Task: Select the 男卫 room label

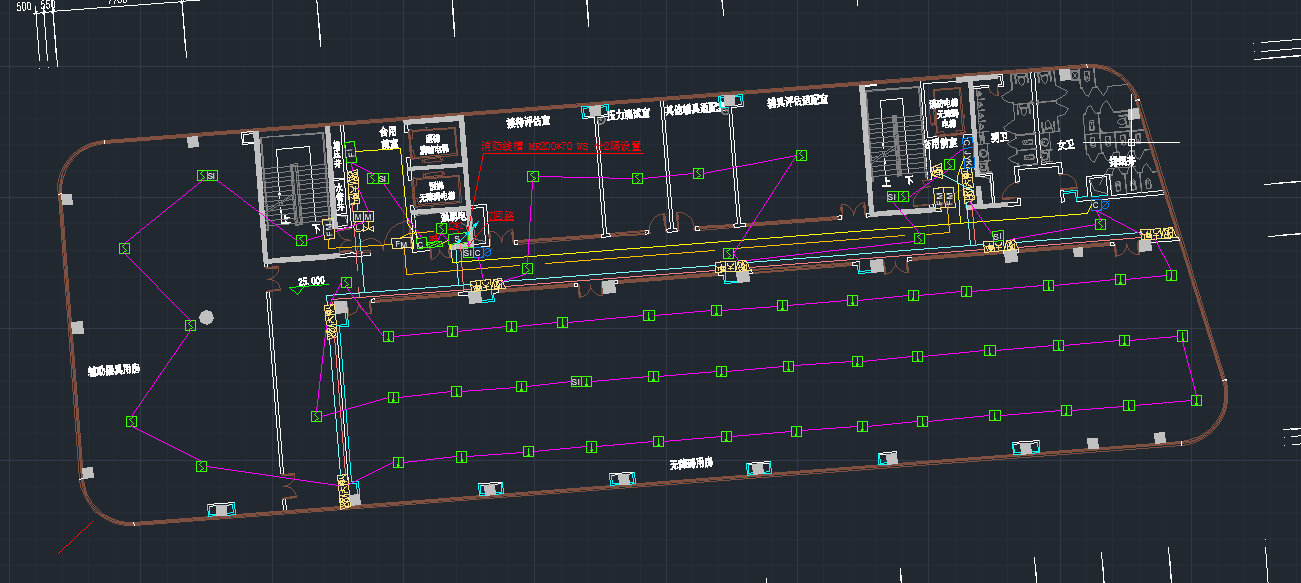Action: [x=997, y=136]
